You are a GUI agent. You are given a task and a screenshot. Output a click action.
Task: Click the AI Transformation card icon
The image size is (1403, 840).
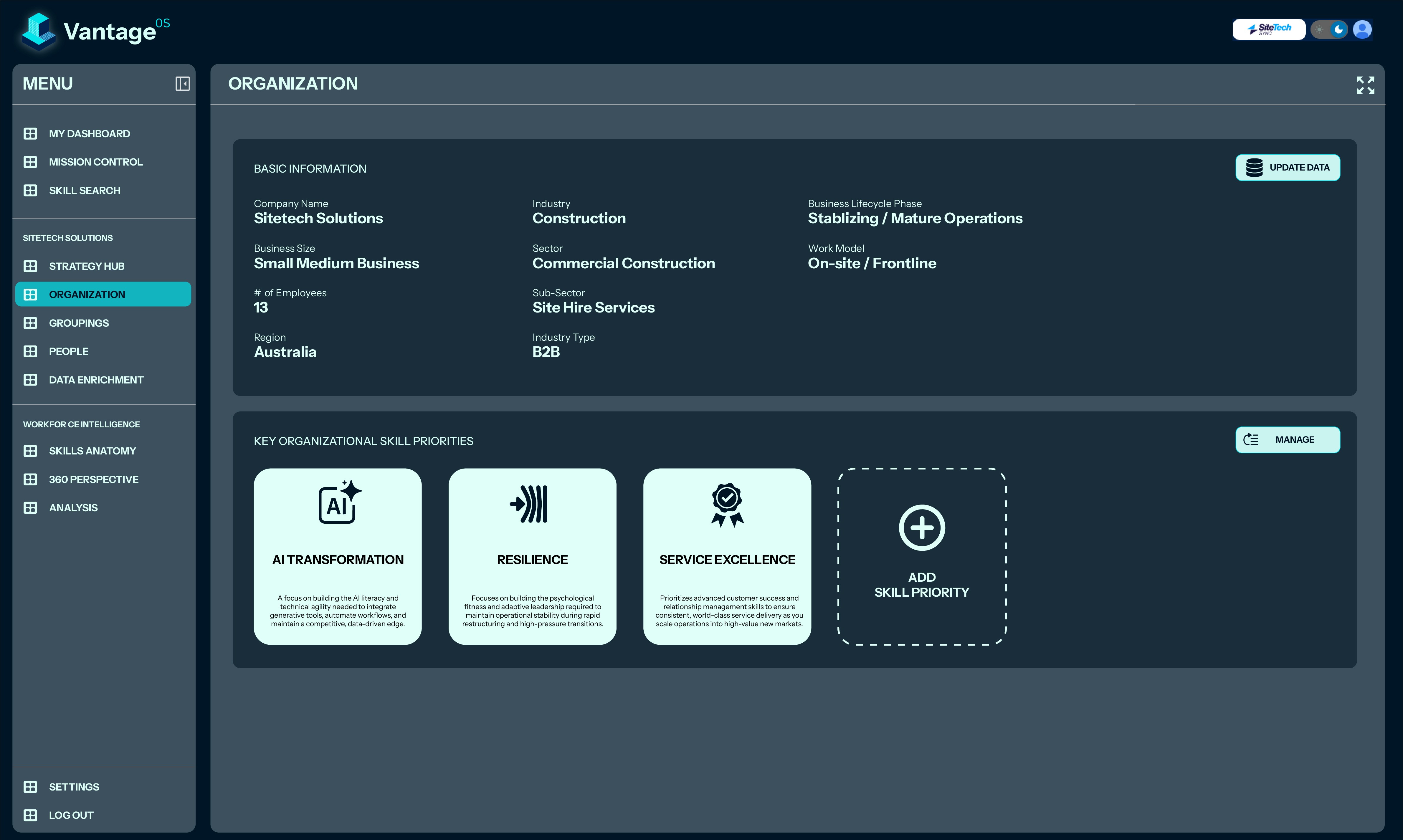click(x=339, y=503)
